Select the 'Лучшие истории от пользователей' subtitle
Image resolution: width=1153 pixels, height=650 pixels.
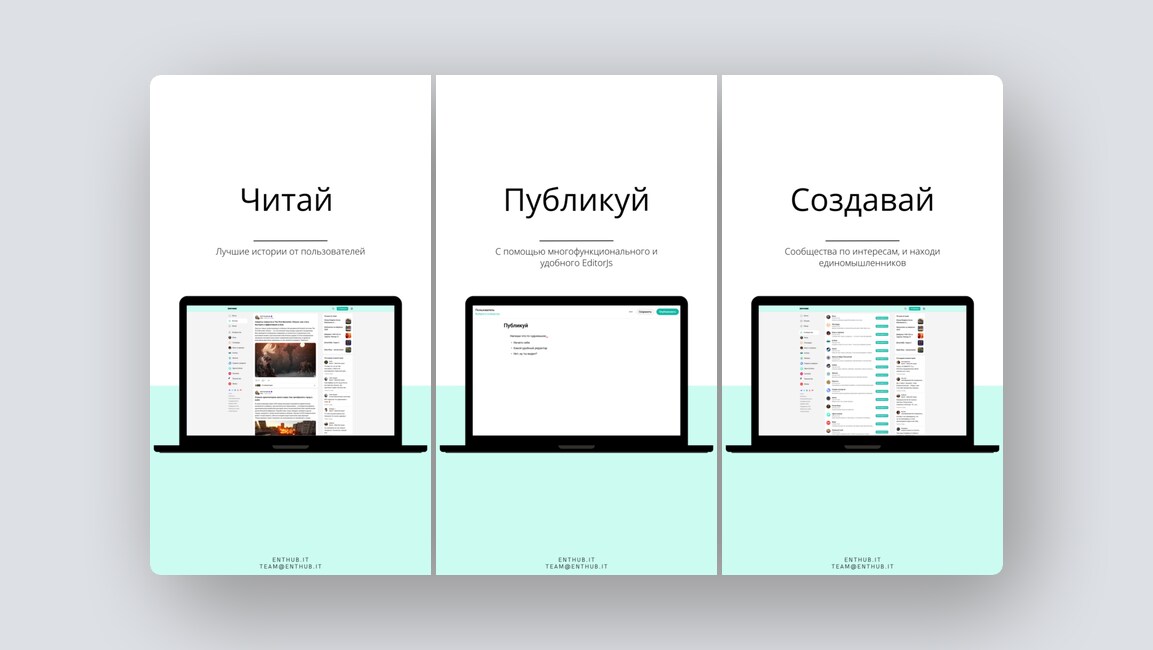[x=290, y=251]
